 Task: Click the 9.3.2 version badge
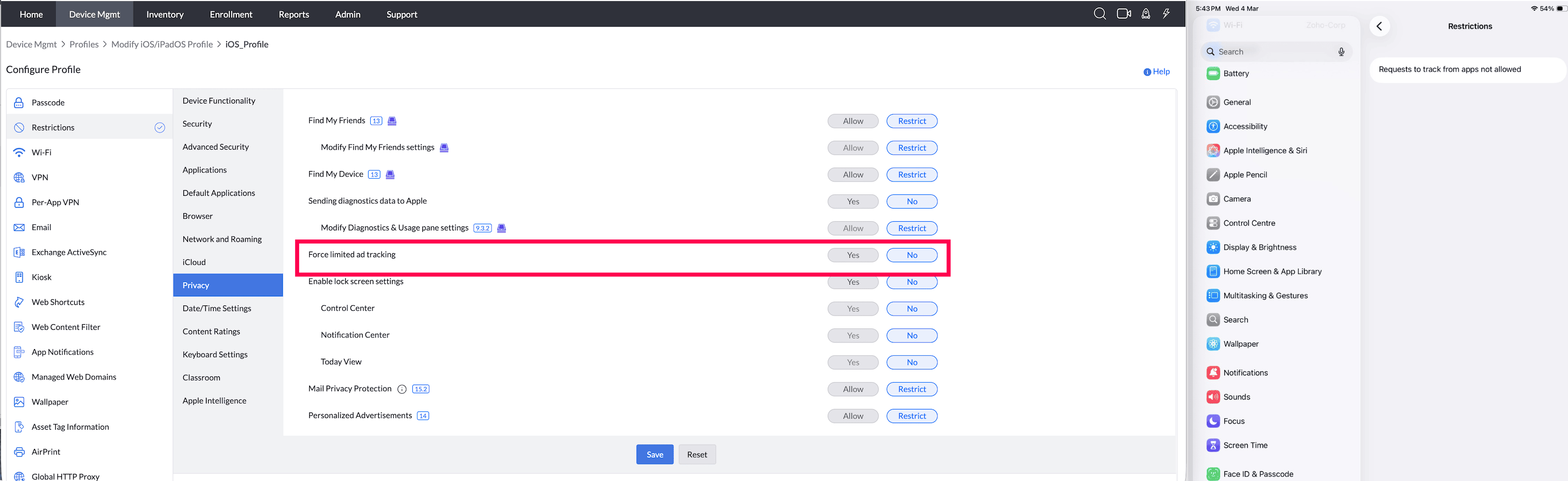click(x=483, y=228)
